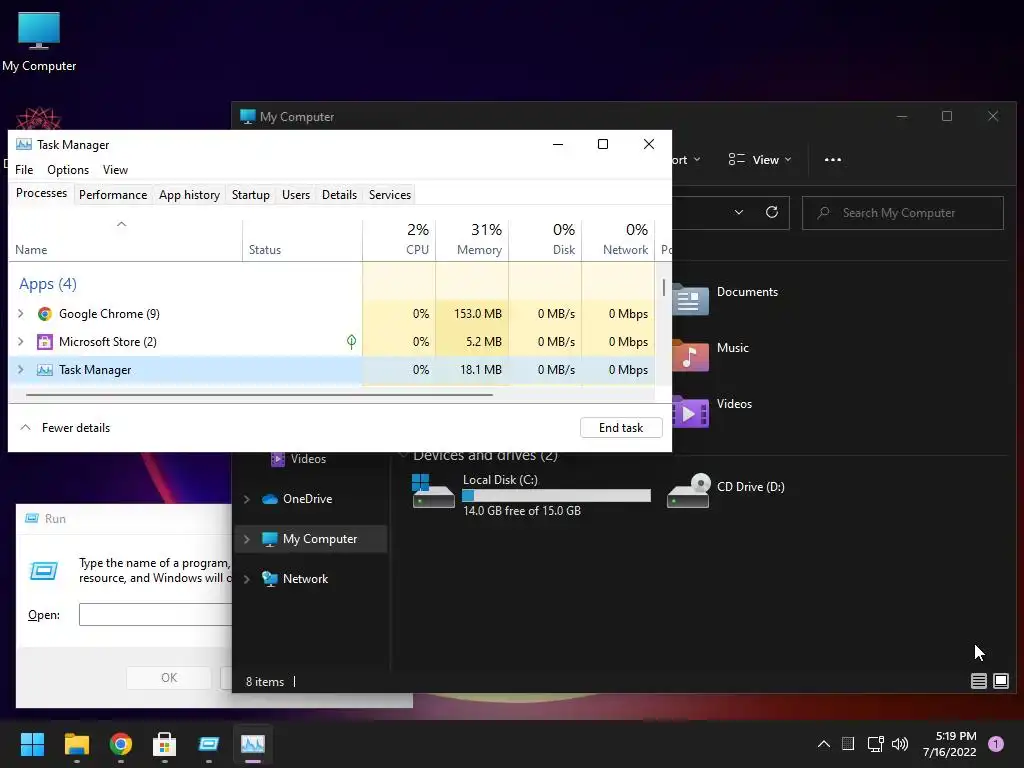Click the Task Manager title bar icon
Viewport: 1024px width, 768px height.
(x=24, y=144)
